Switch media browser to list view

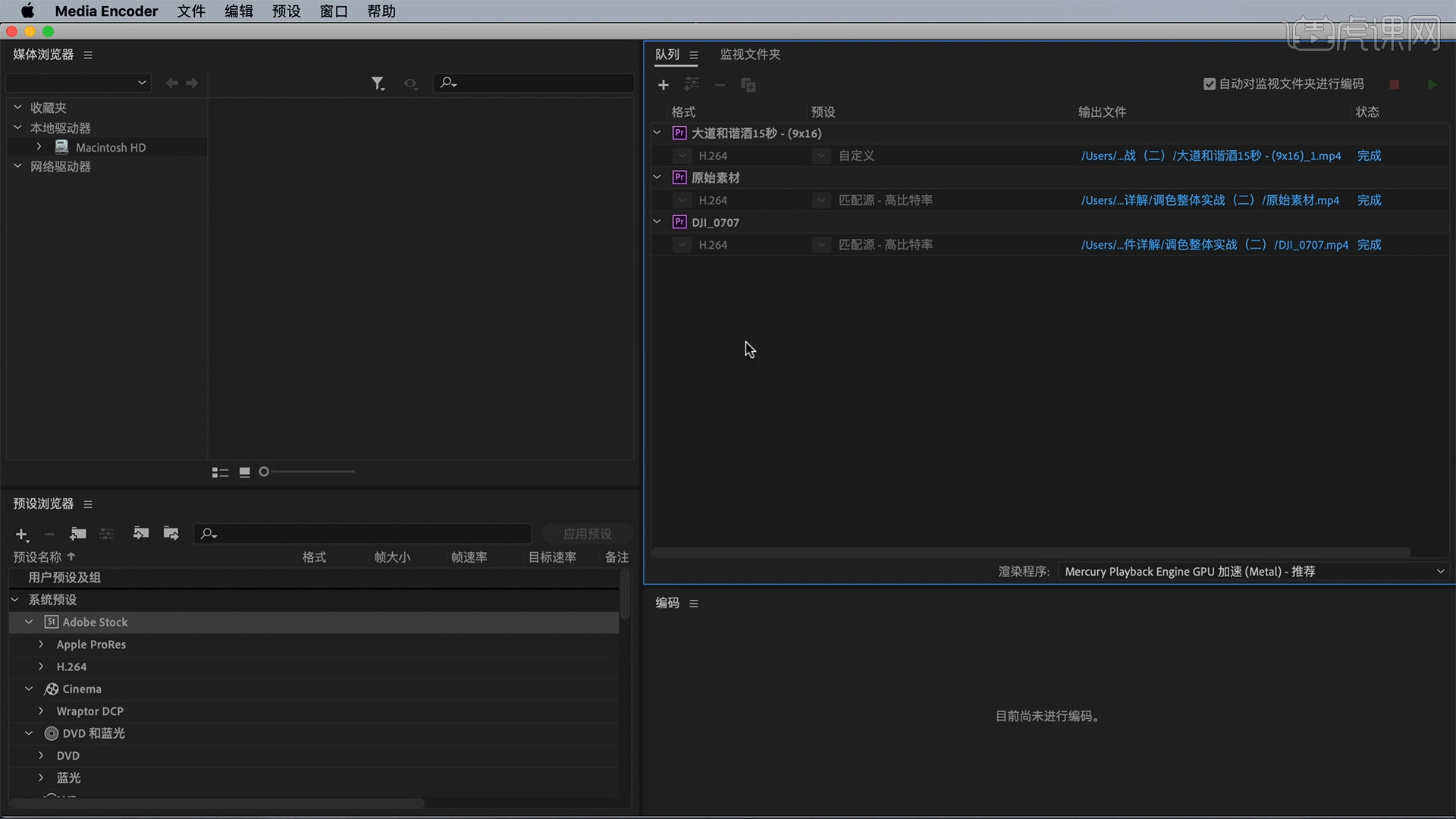pos(220,472)
